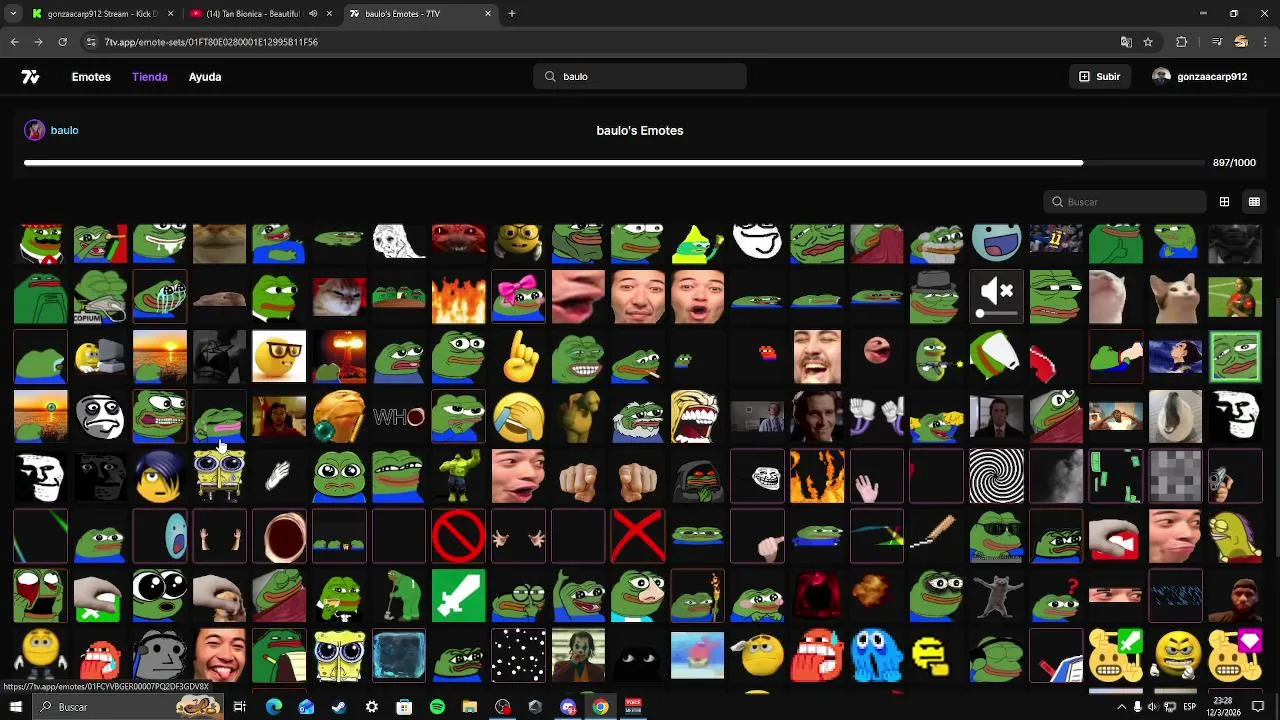Mute the Tan Bionica tab audio icon
Image resolution: width=1280 pixels, height=720 pixels.
point(314,14)
